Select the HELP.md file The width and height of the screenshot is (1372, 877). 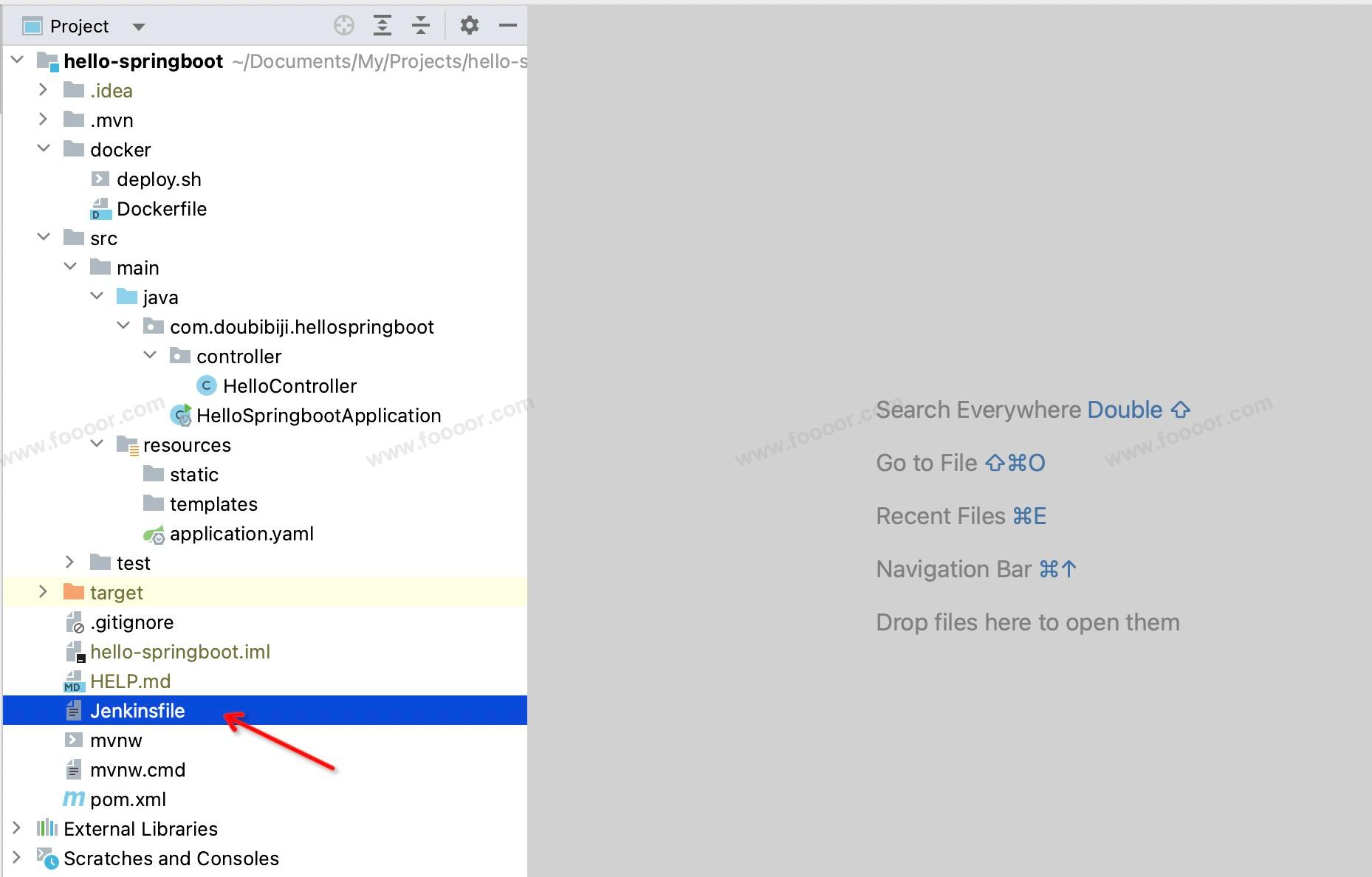click(130, 681)
